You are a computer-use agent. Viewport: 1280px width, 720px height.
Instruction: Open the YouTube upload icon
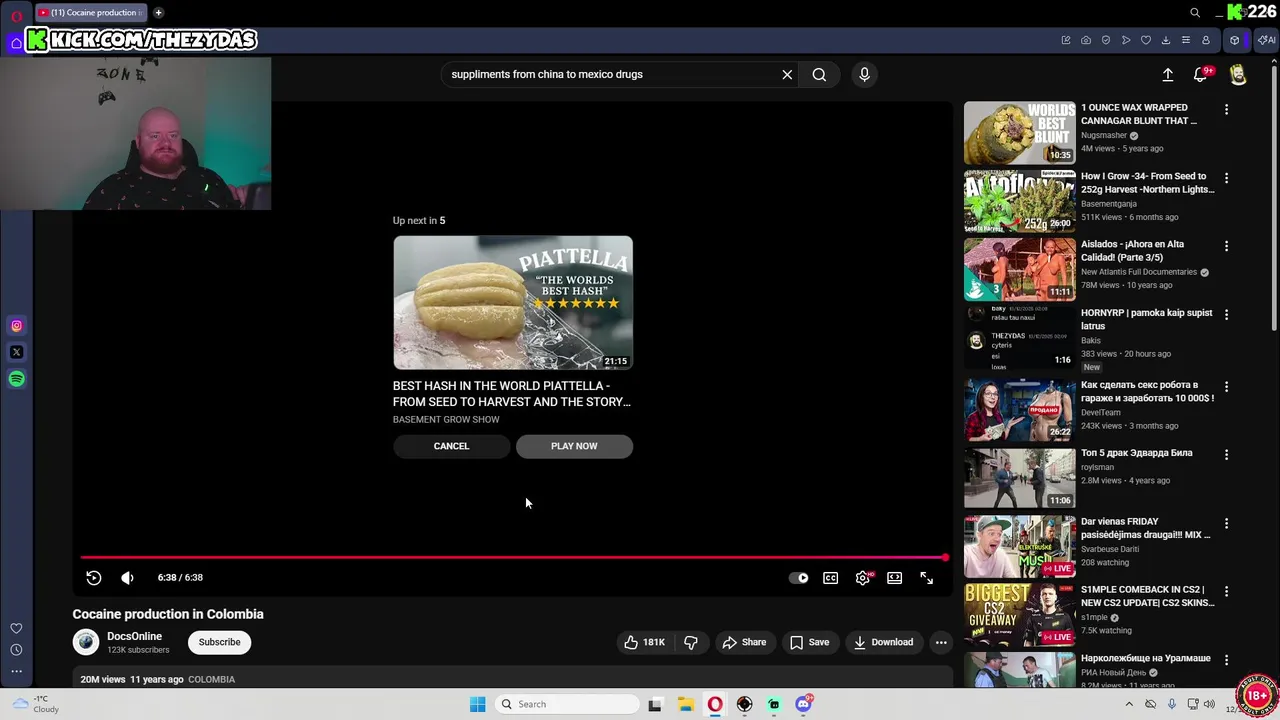pos(1167,75)
